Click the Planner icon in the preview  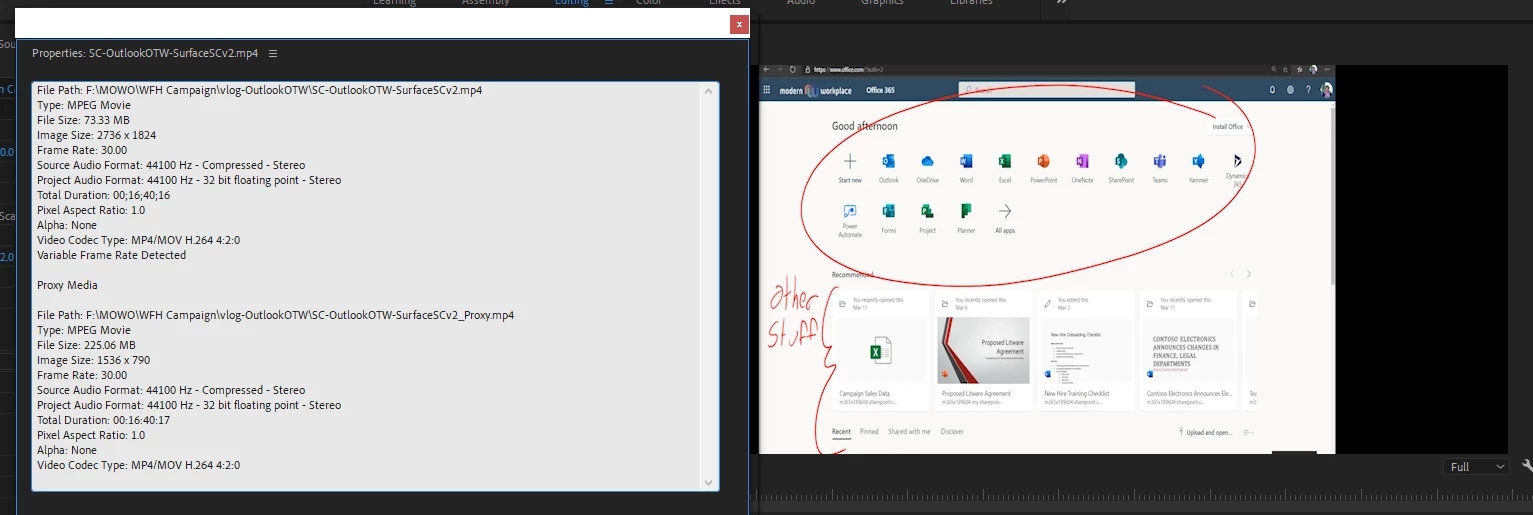[966, 211]
